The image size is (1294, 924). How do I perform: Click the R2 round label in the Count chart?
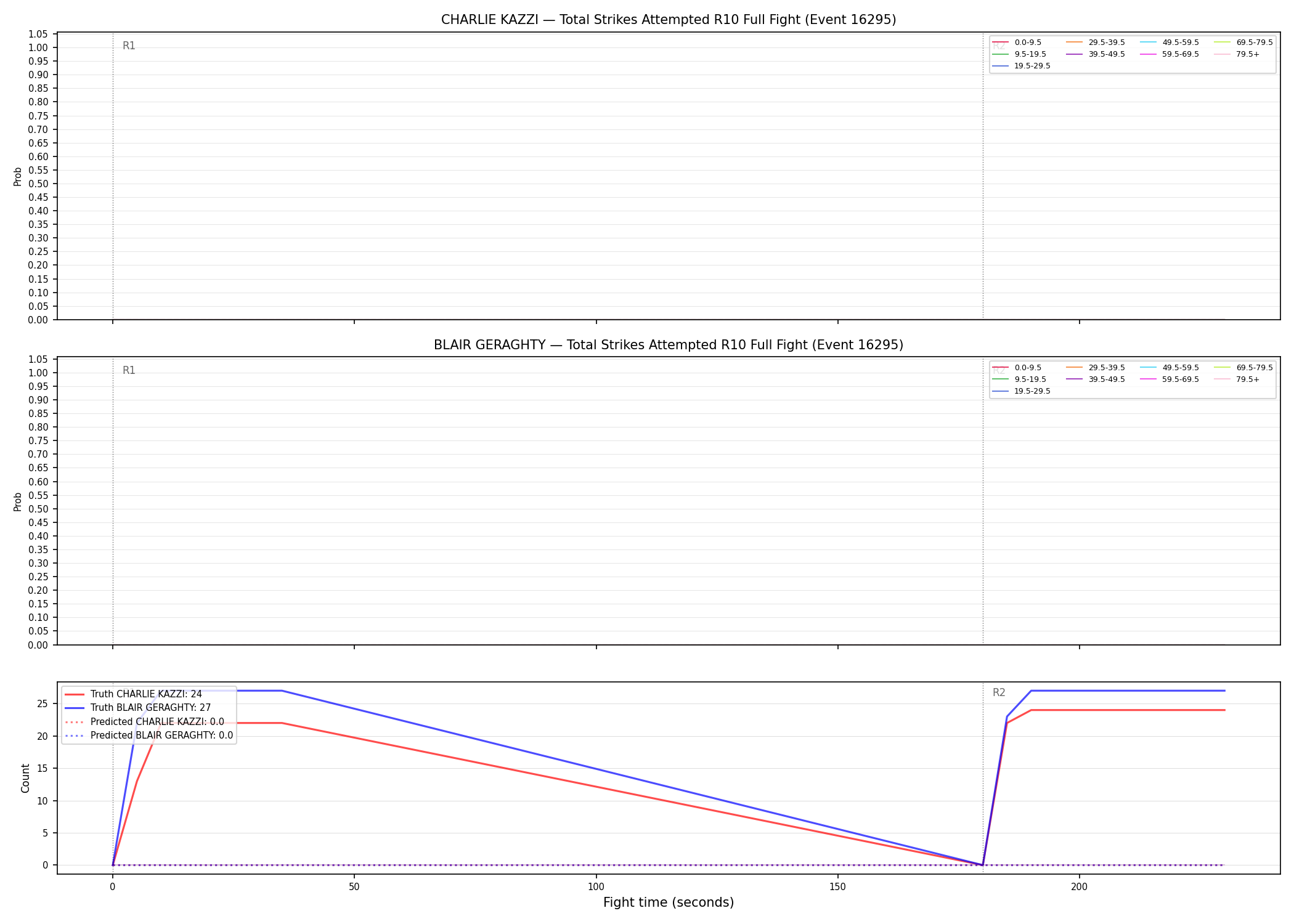(x=999, y=693)
